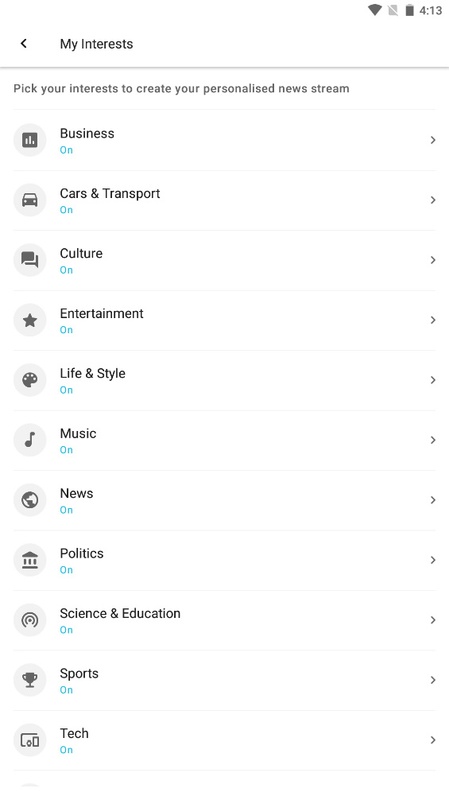The image size is (449, 800).
Task: Expand the Culture row chevron
Action: 433,260
